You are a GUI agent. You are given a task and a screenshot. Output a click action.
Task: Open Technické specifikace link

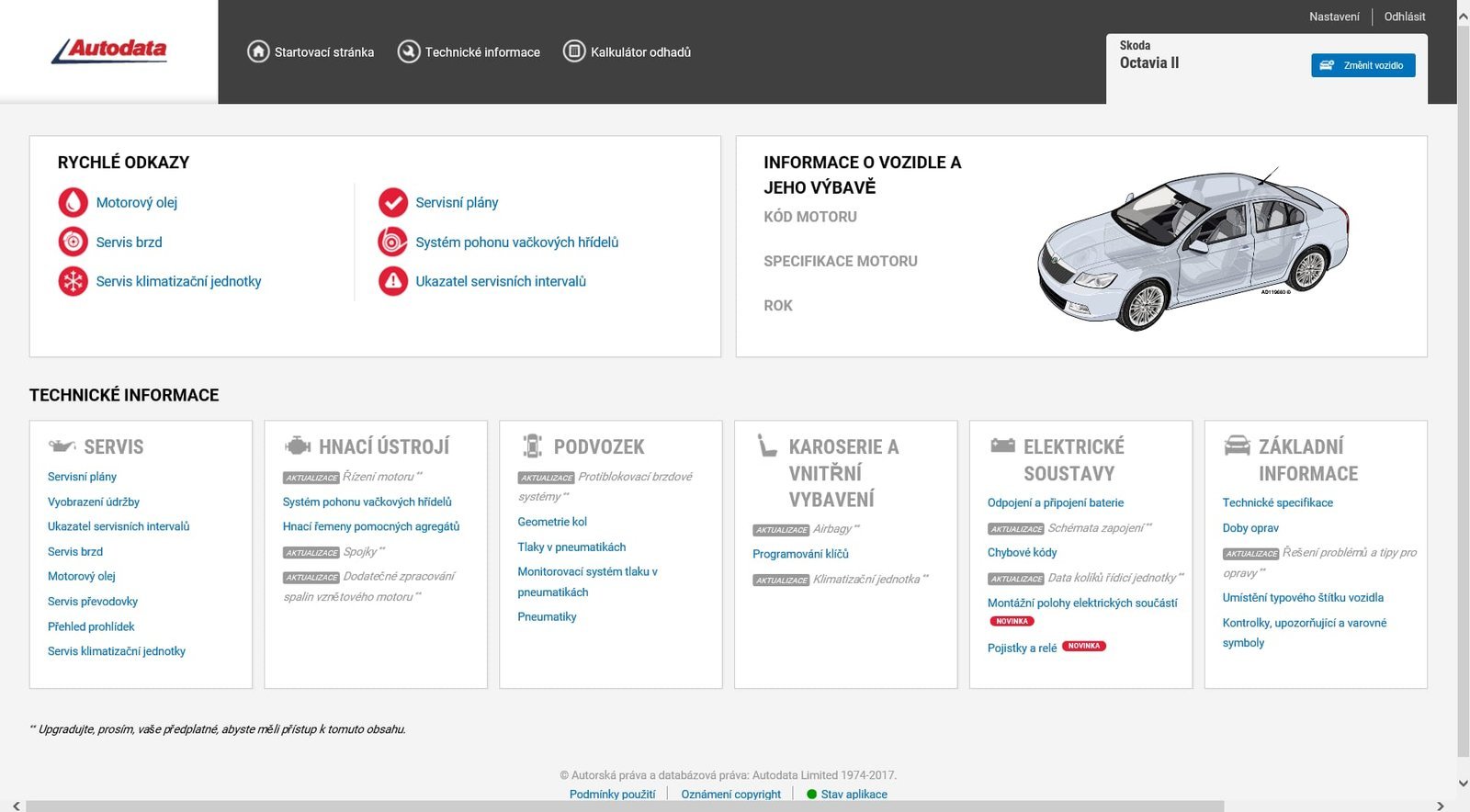pos(1277,502)
